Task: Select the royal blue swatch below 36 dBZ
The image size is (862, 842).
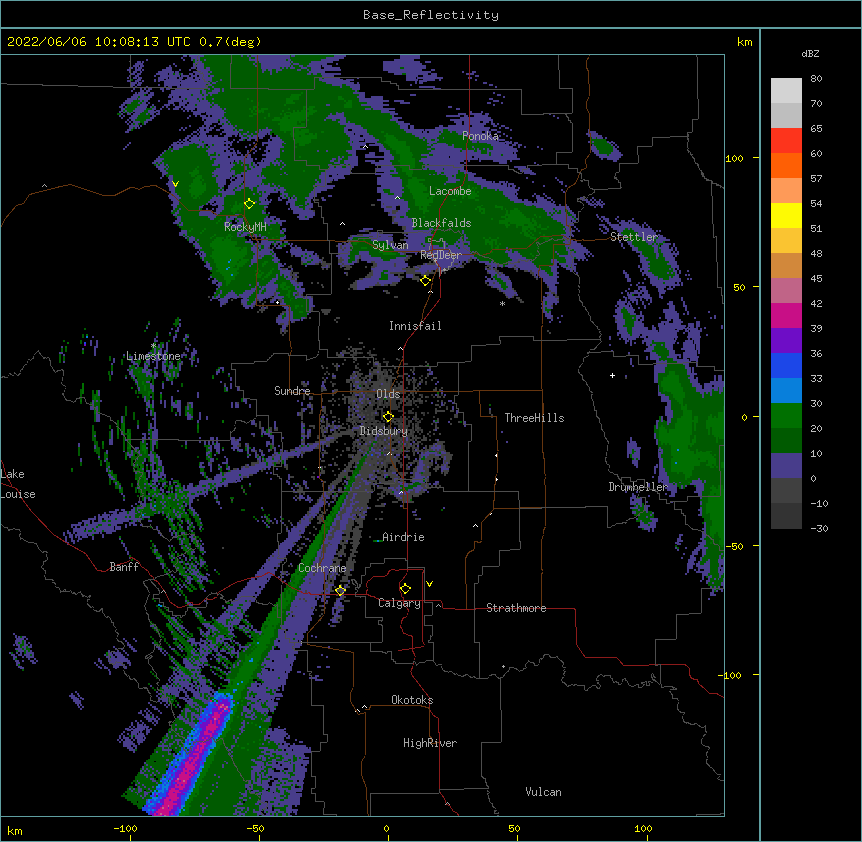Action: pyautogui.click(x=786, y=365)
